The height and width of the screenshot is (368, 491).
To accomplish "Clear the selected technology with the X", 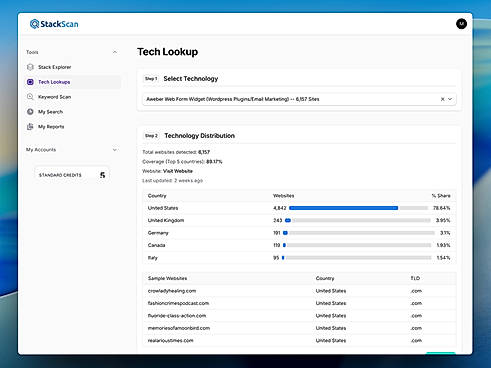I will 443,99.
